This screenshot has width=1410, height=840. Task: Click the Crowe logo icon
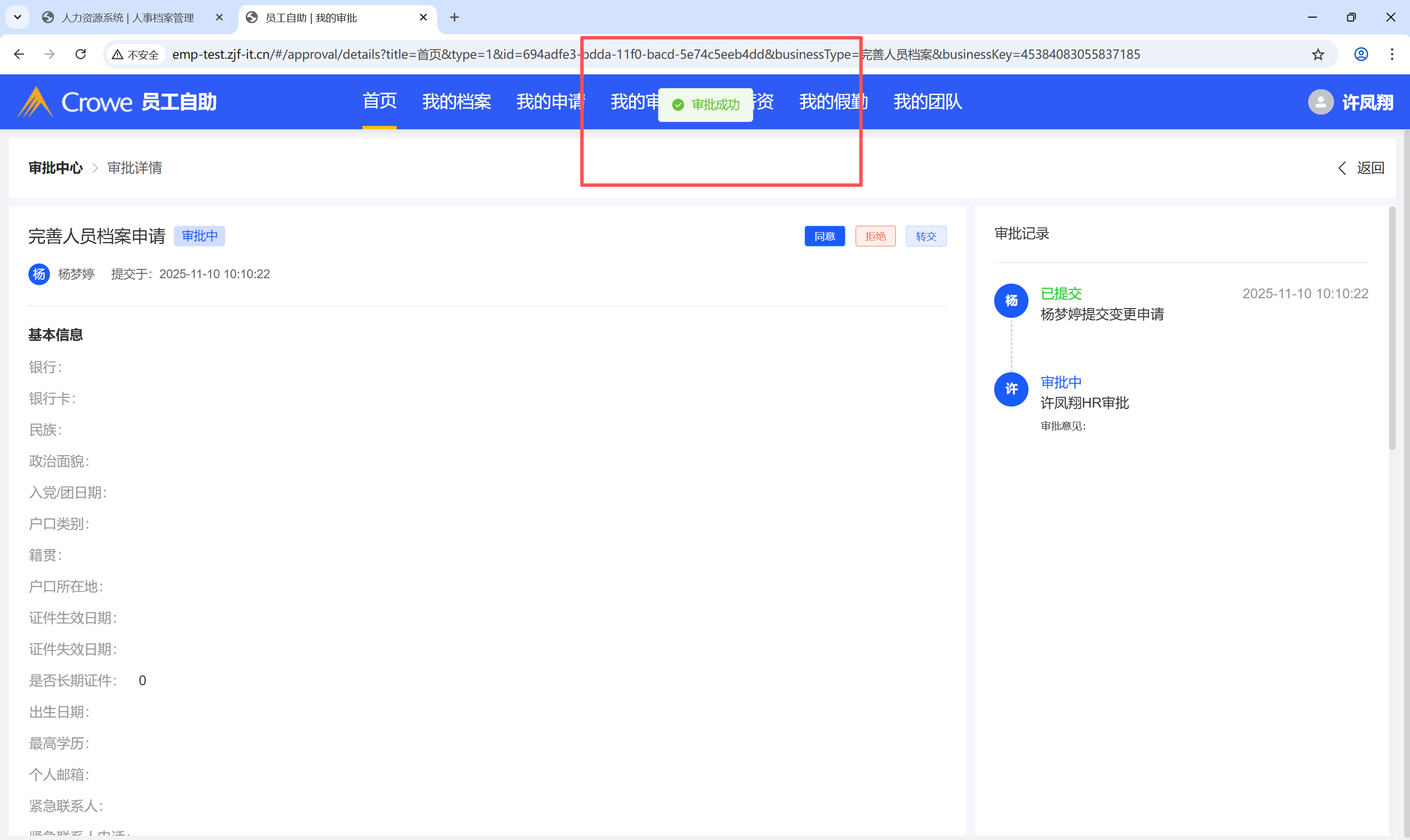pyautogui.click(x=35, y=102)
